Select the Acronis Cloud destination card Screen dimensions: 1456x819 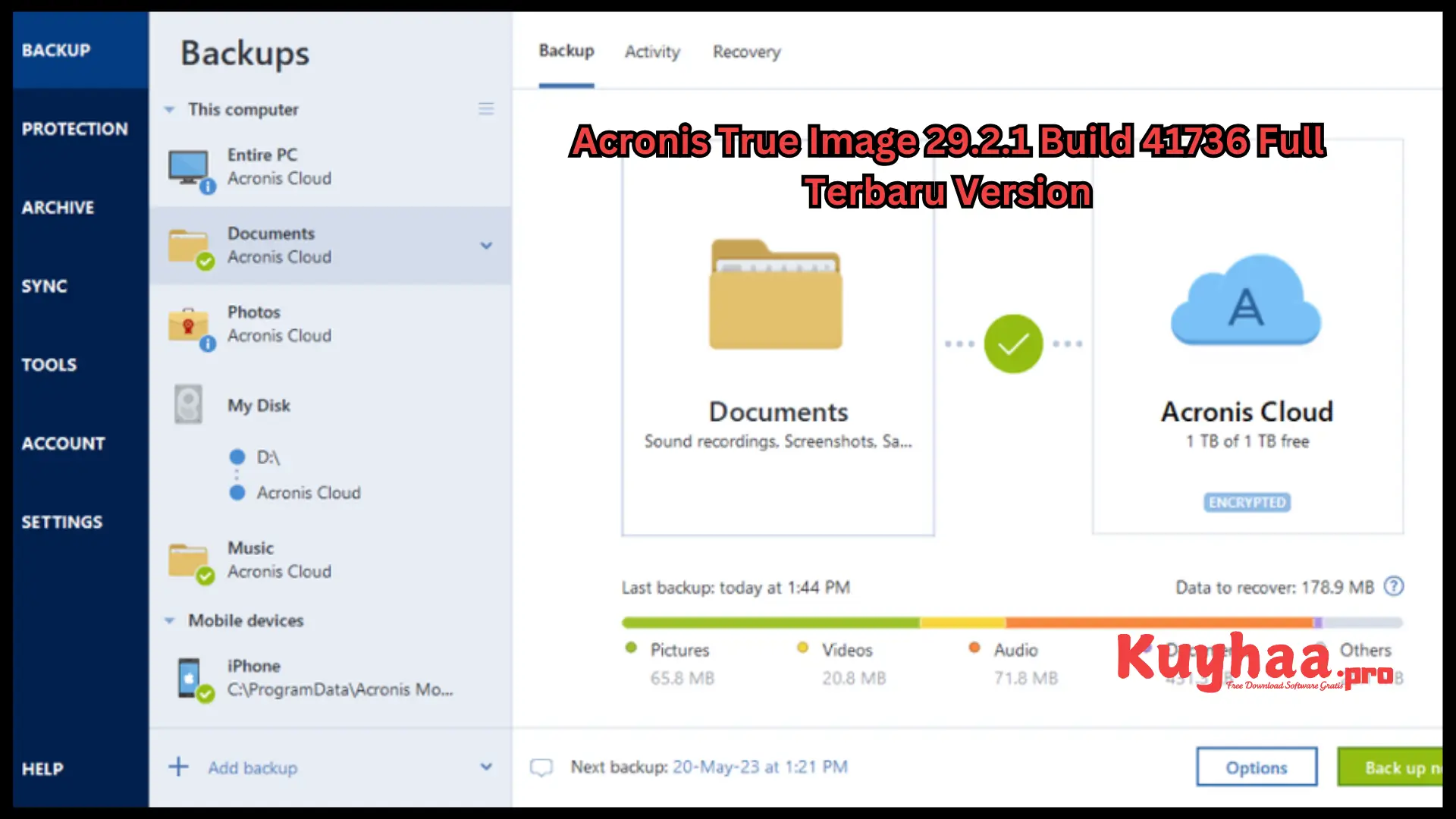pos(1247,337)
